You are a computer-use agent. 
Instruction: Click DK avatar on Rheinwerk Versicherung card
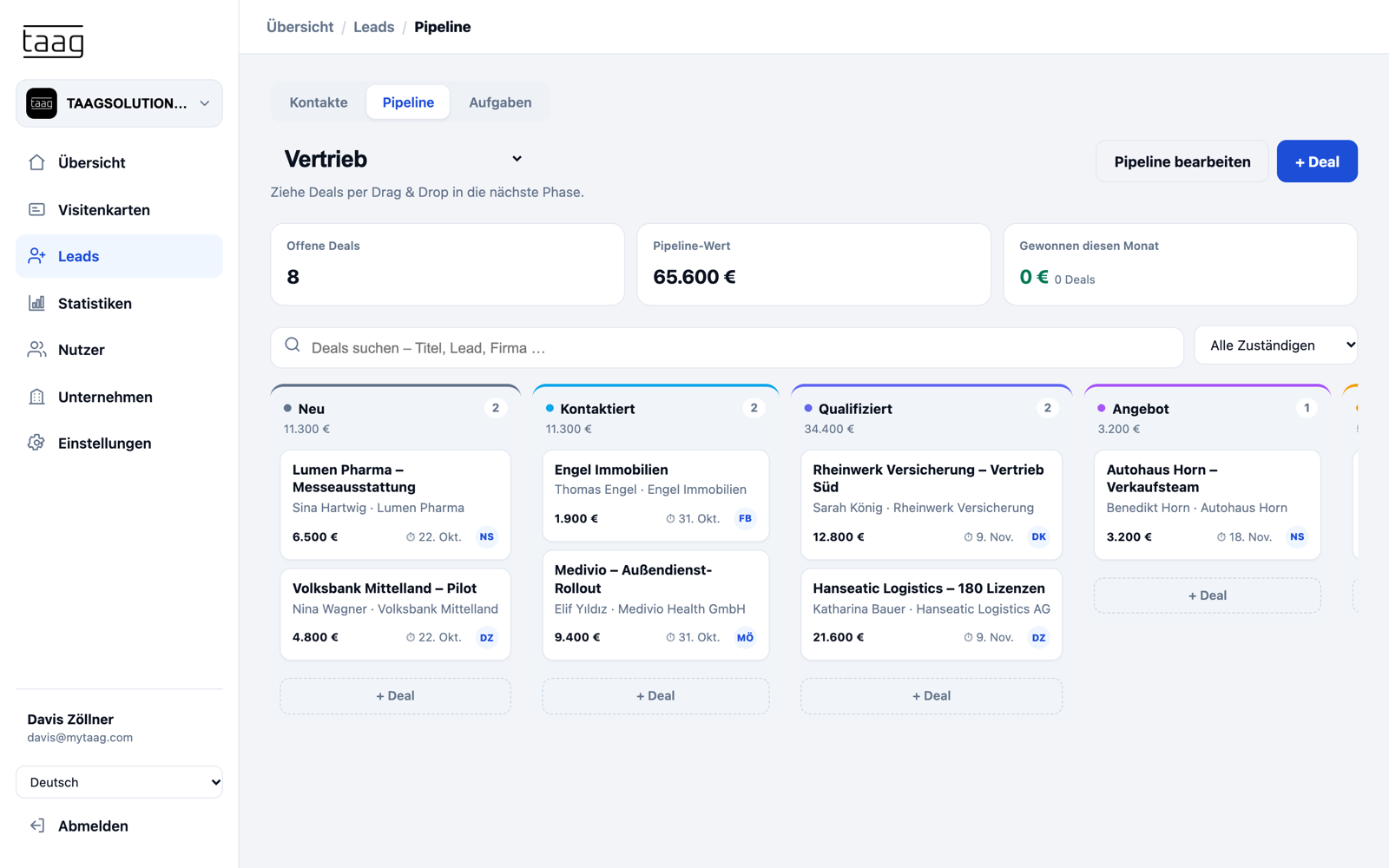tap(1038, 536)
